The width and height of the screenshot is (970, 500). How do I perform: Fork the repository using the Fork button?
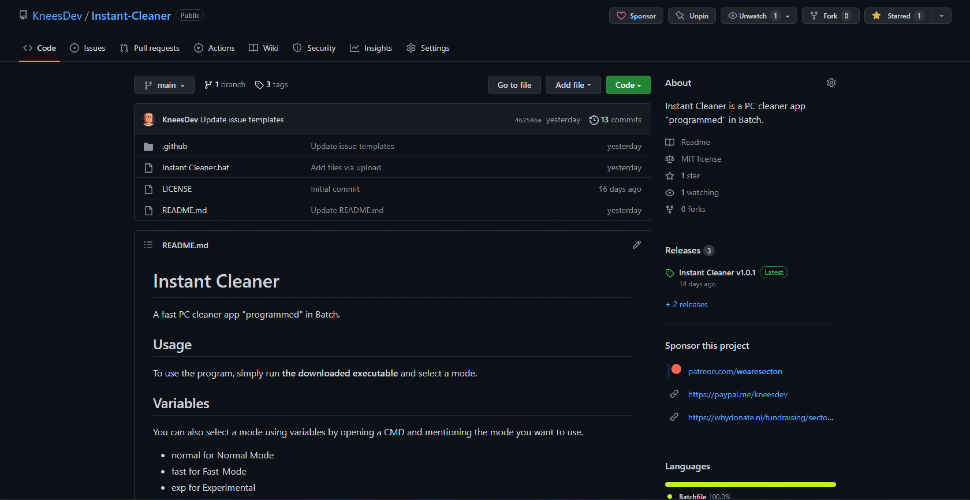tap(831, 16)
